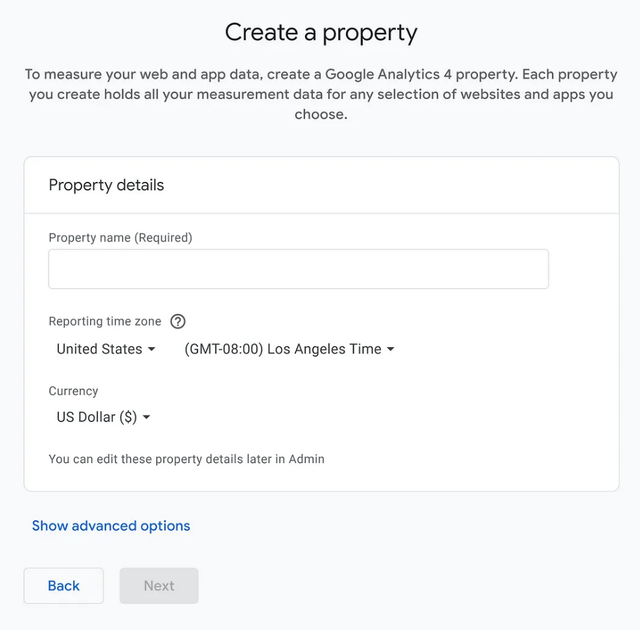Click the "Property name (Required)" label
The image size is (640, 630).
pos(120,238)
